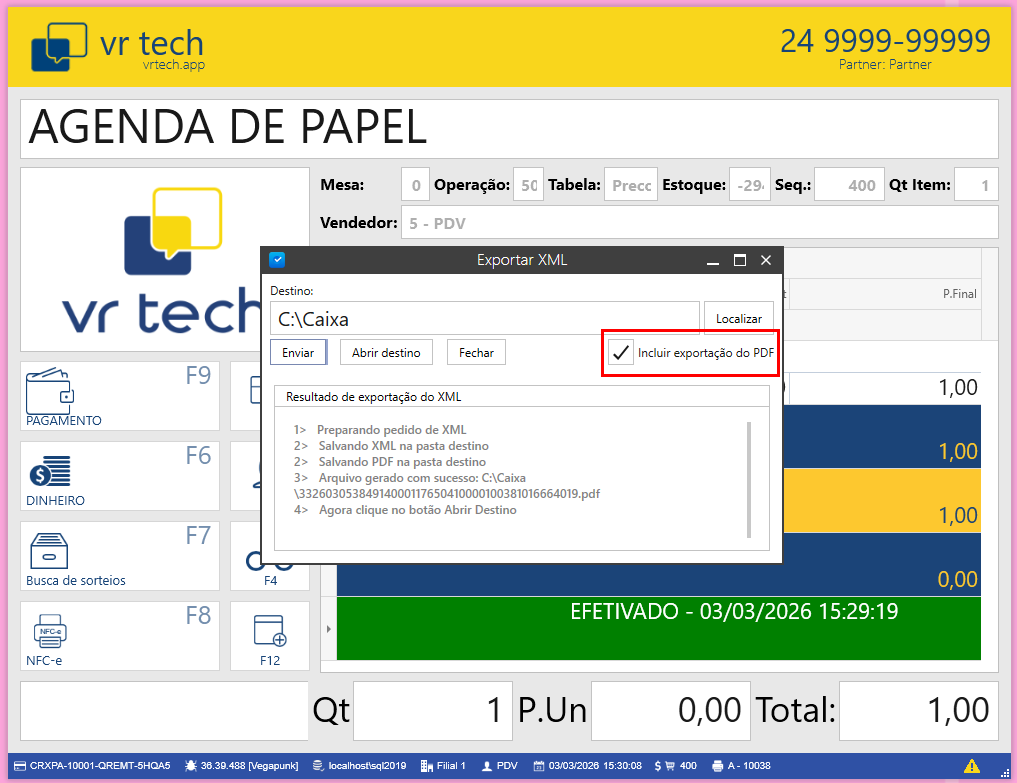Screen dimensions: 1017x783
Task: Click the DINHEIRO cash payment icon (F6)
Action: [x=50, y=473]
